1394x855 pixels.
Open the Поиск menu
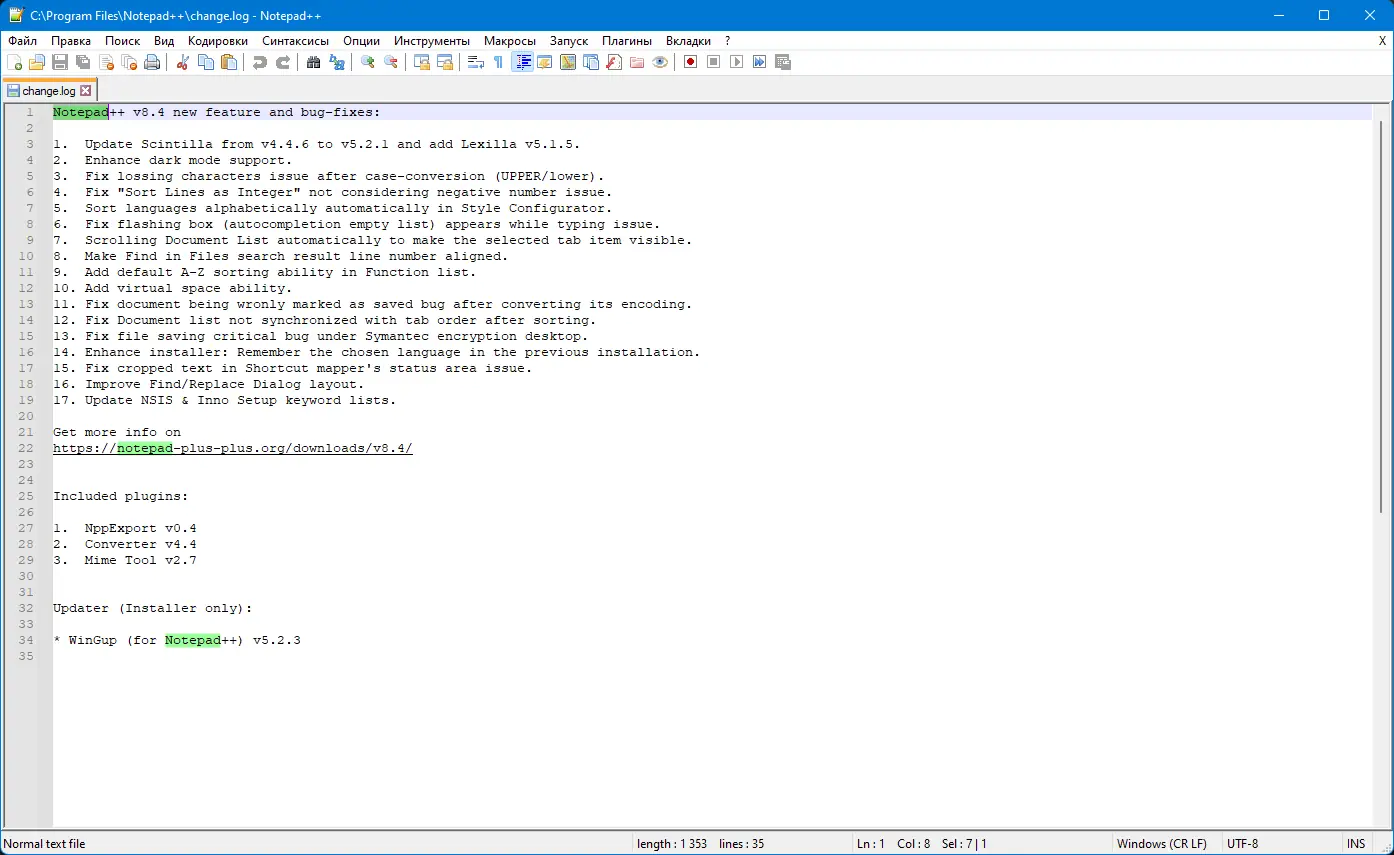pyautogui.click(x=123, y=41)
